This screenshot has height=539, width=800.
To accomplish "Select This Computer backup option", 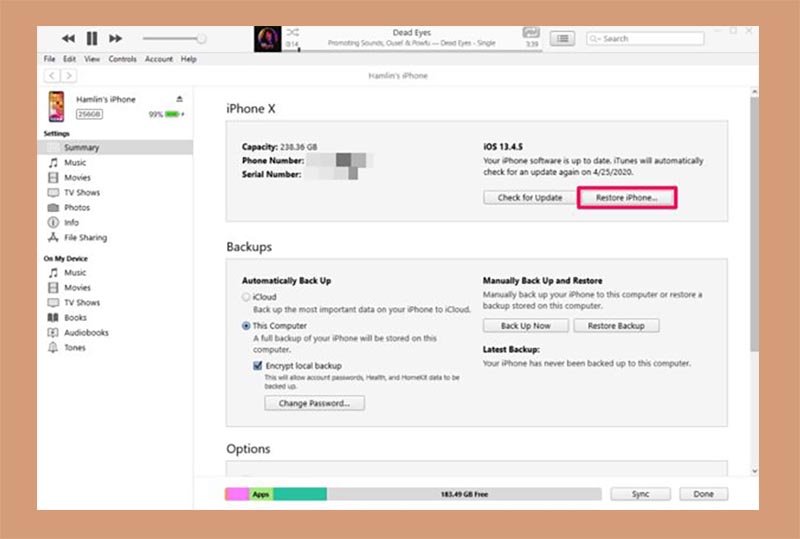I will (x=246, y=326).
